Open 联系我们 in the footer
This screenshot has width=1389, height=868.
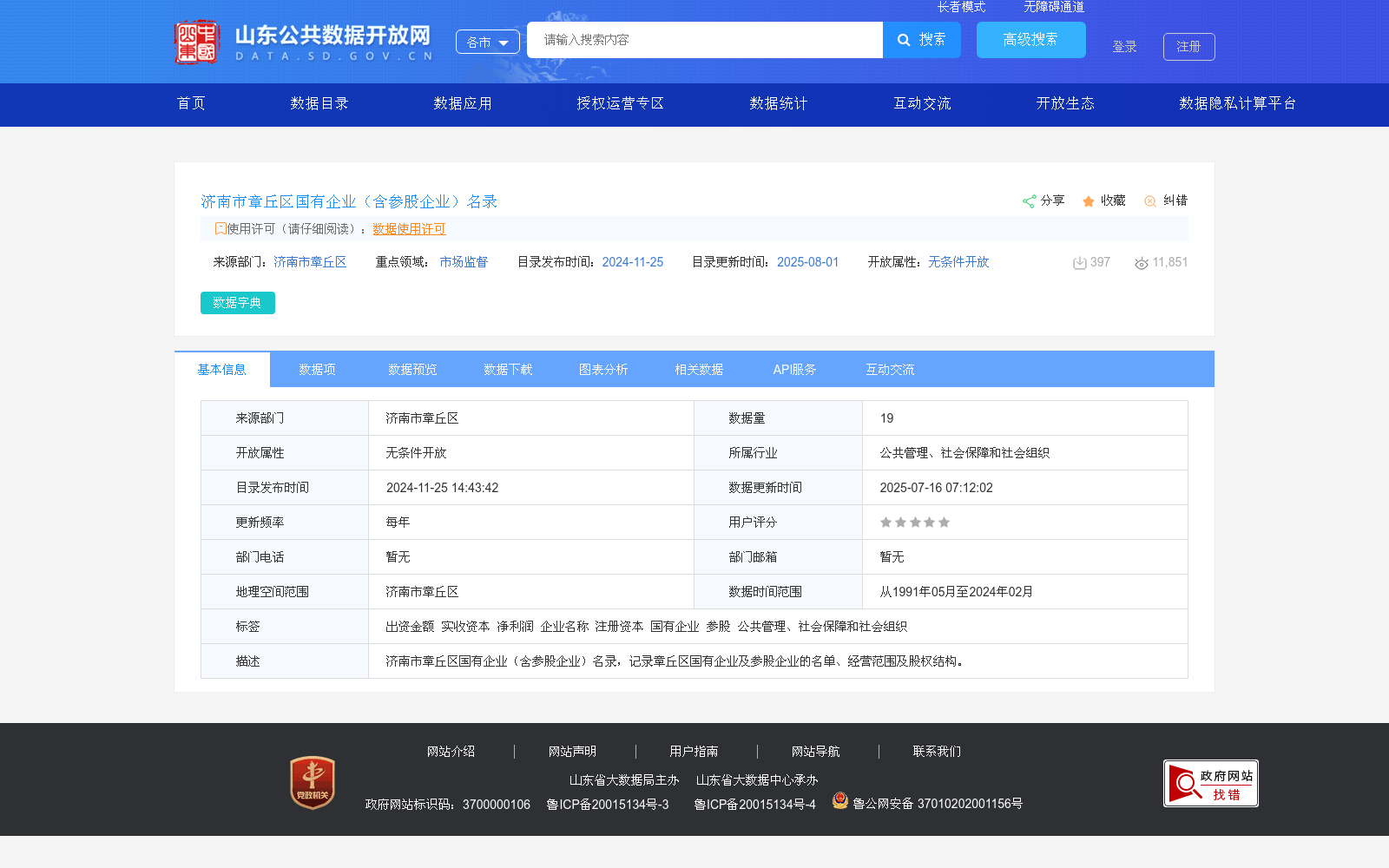938,752
